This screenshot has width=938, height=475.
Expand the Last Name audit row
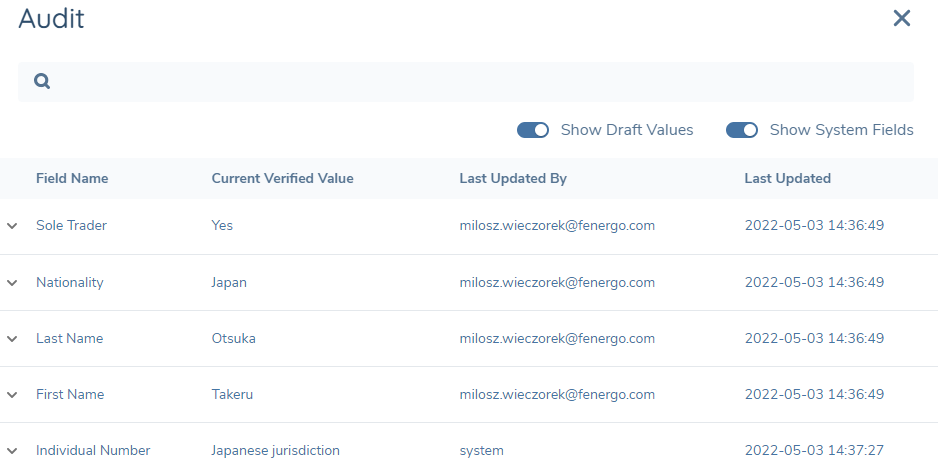tap(12, 339)
